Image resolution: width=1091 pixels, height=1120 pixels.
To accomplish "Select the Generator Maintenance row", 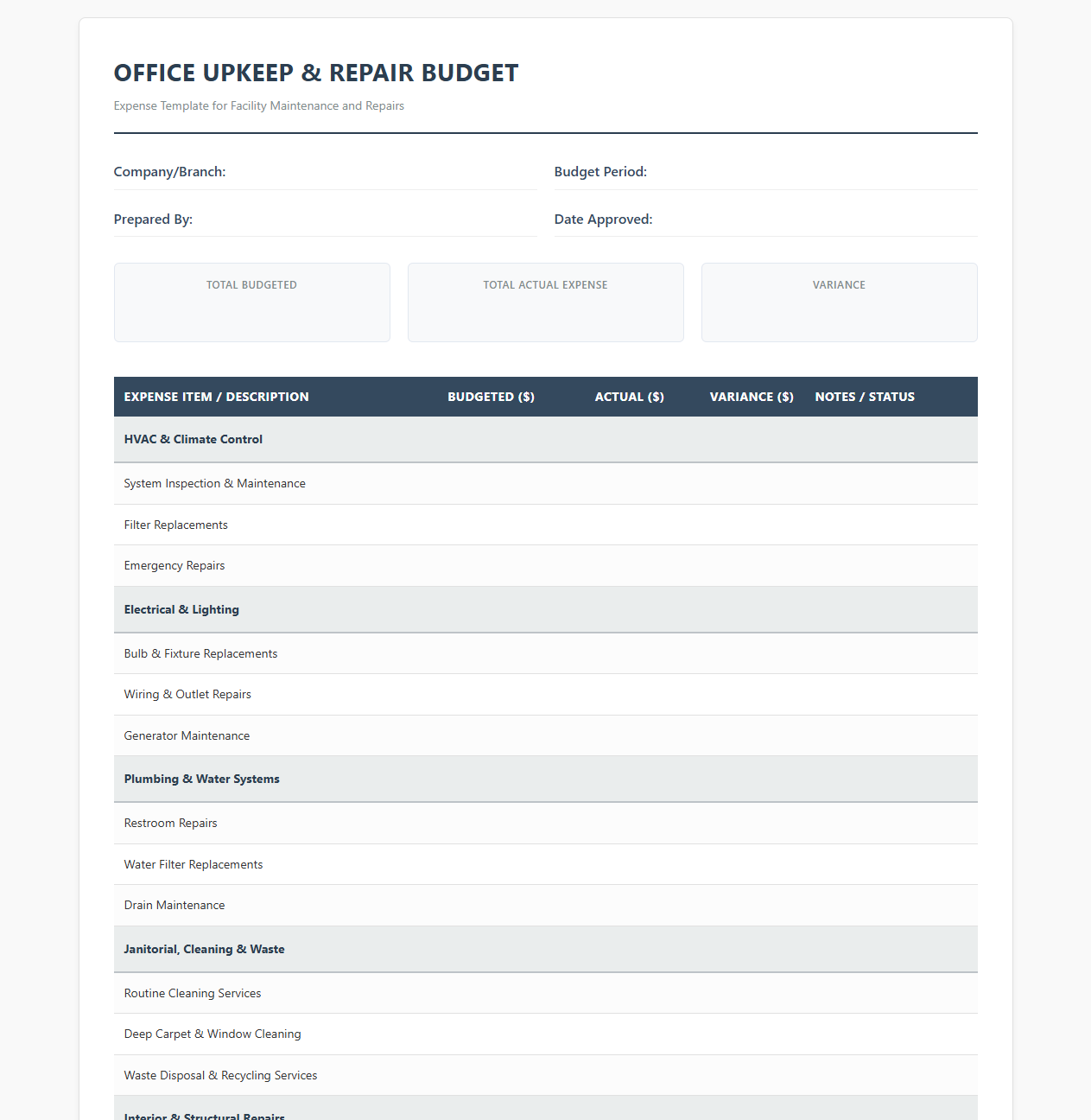I will (546, 735).
